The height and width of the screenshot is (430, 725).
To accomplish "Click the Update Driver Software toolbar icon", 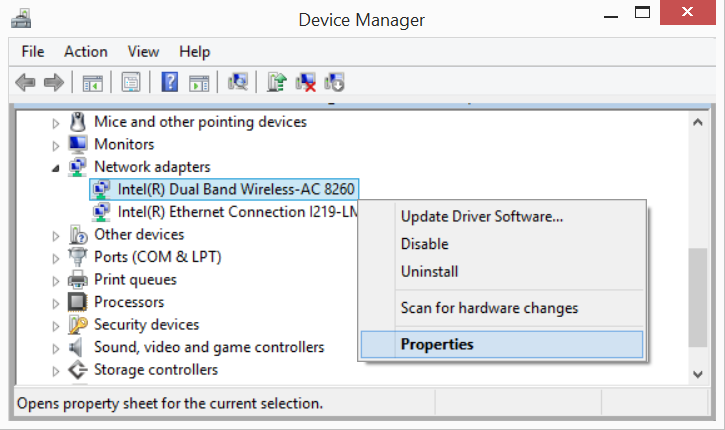I will pyautogui.click(x=276, y=83).
